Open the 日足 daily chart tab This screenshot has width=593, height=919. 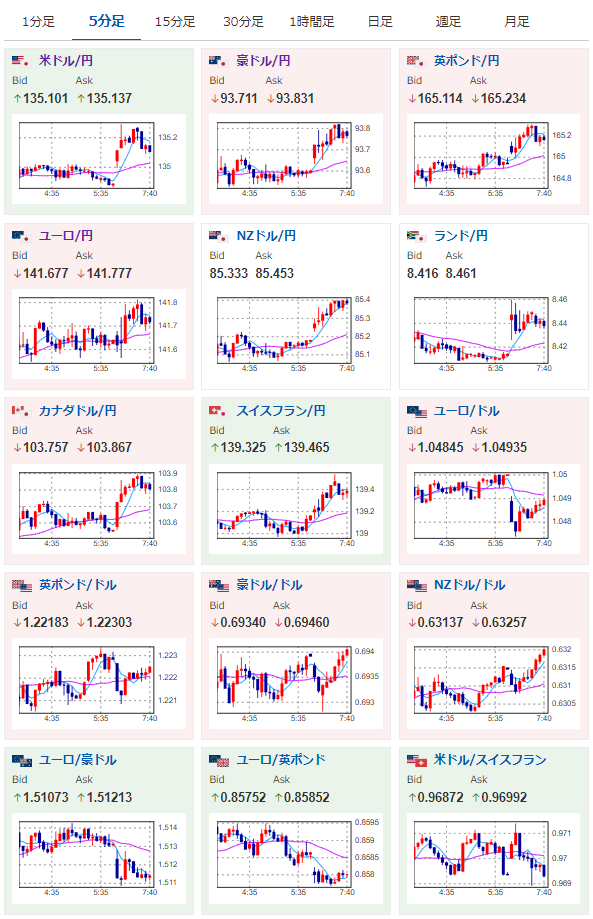pyautogui.click(x=380, y=22)
